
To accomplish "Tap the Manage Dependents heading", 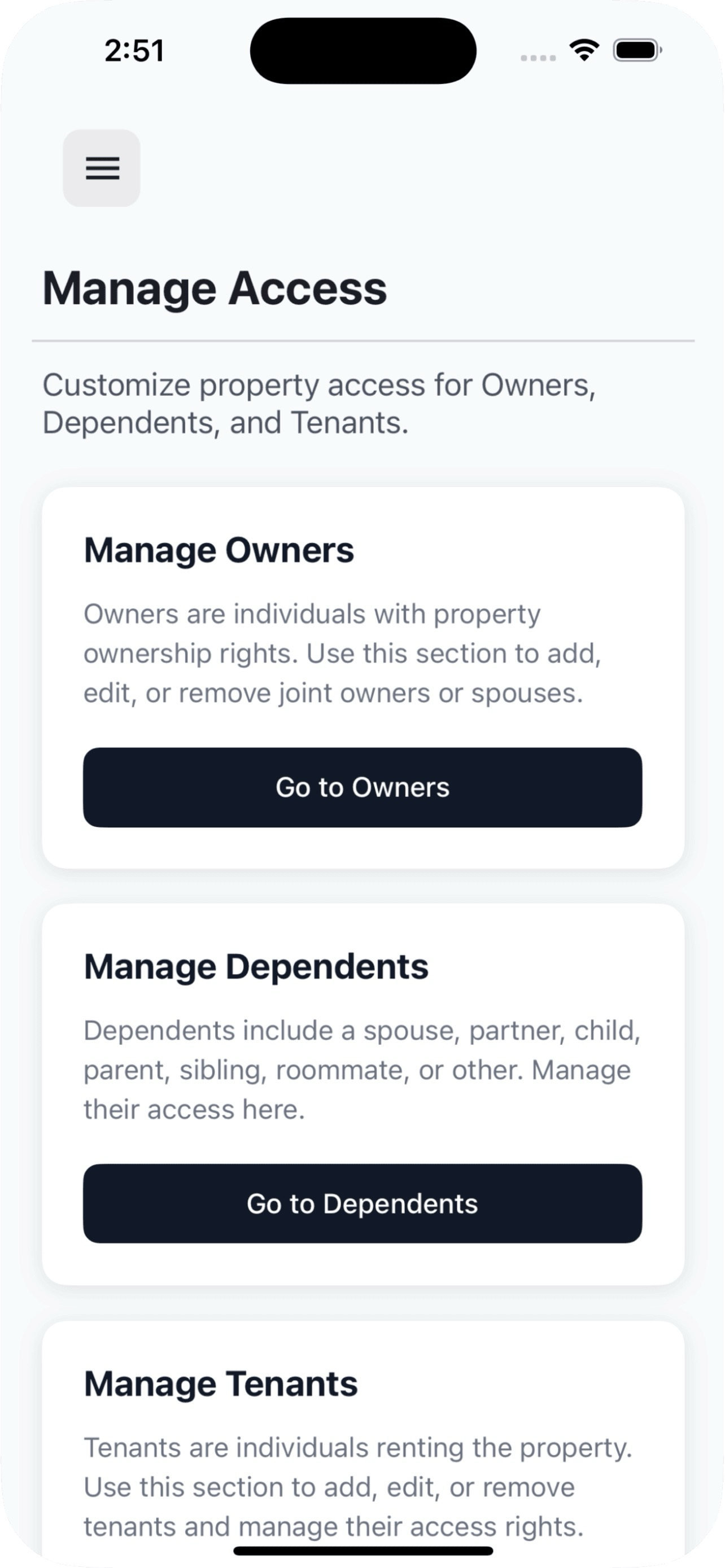I will 256,967.
